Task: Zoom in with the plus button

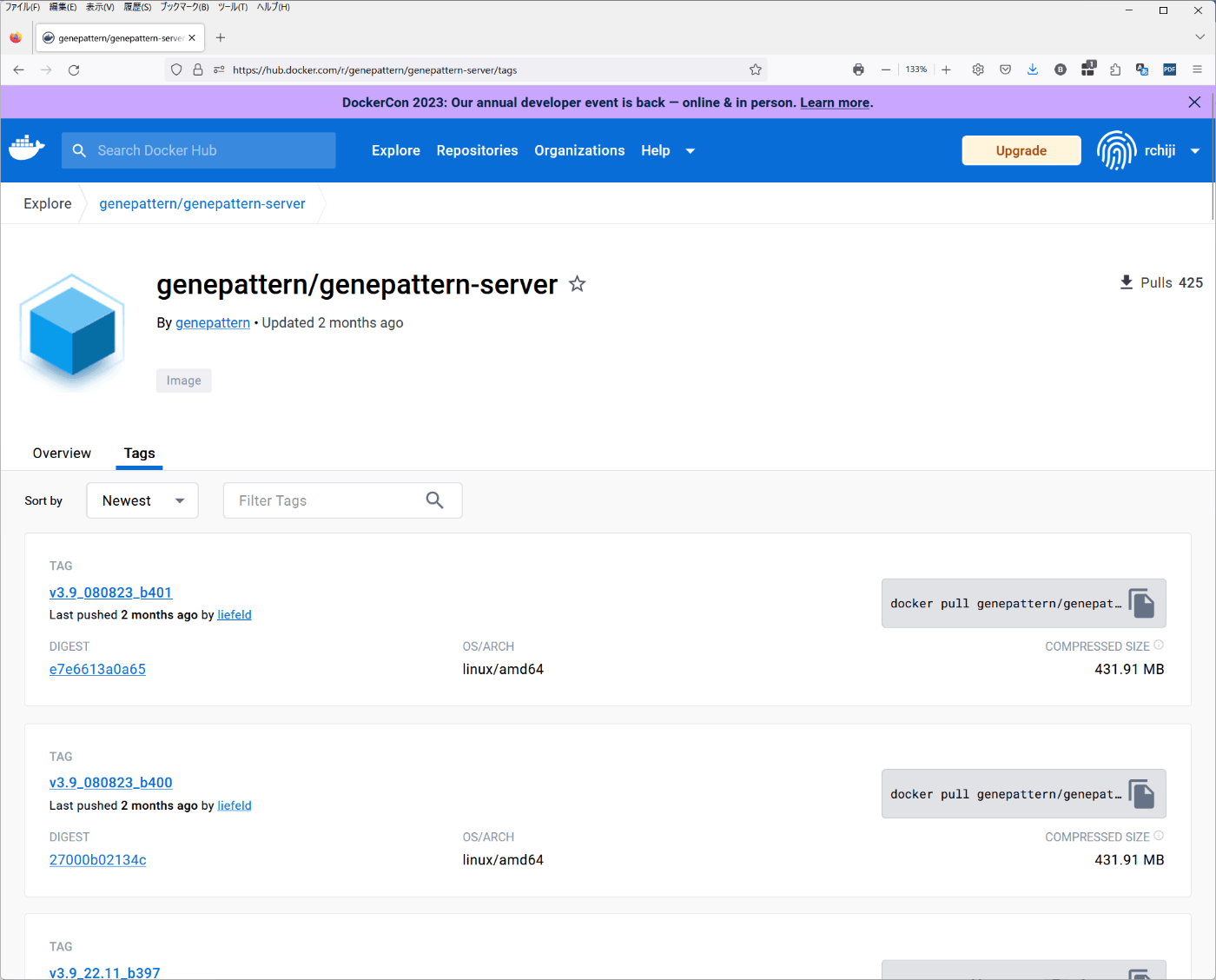Action: (x=946, y=70)
